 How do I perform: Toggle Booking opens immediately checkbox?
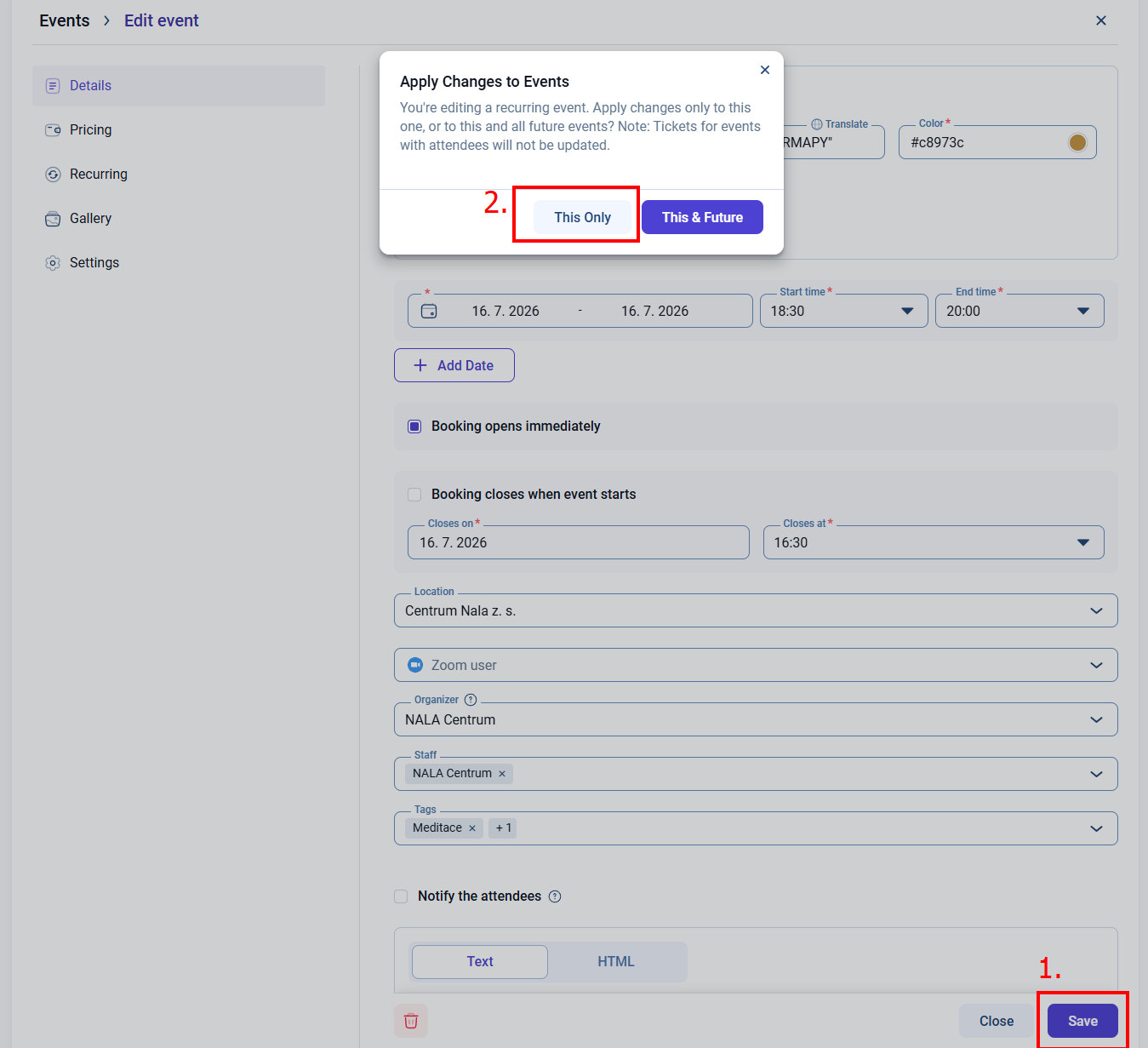(x=414, y=427)
